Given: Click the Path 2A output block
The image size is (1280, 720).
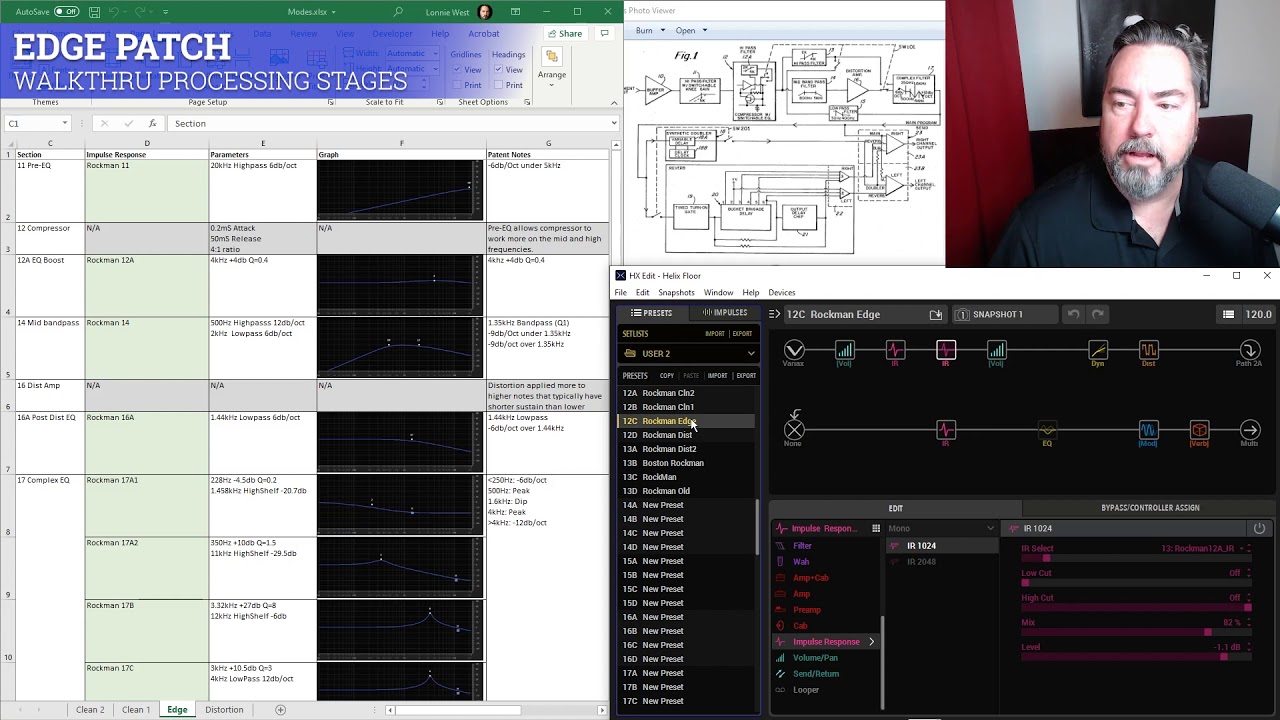Looking at the screenshot, I should tap(1250, 350).
